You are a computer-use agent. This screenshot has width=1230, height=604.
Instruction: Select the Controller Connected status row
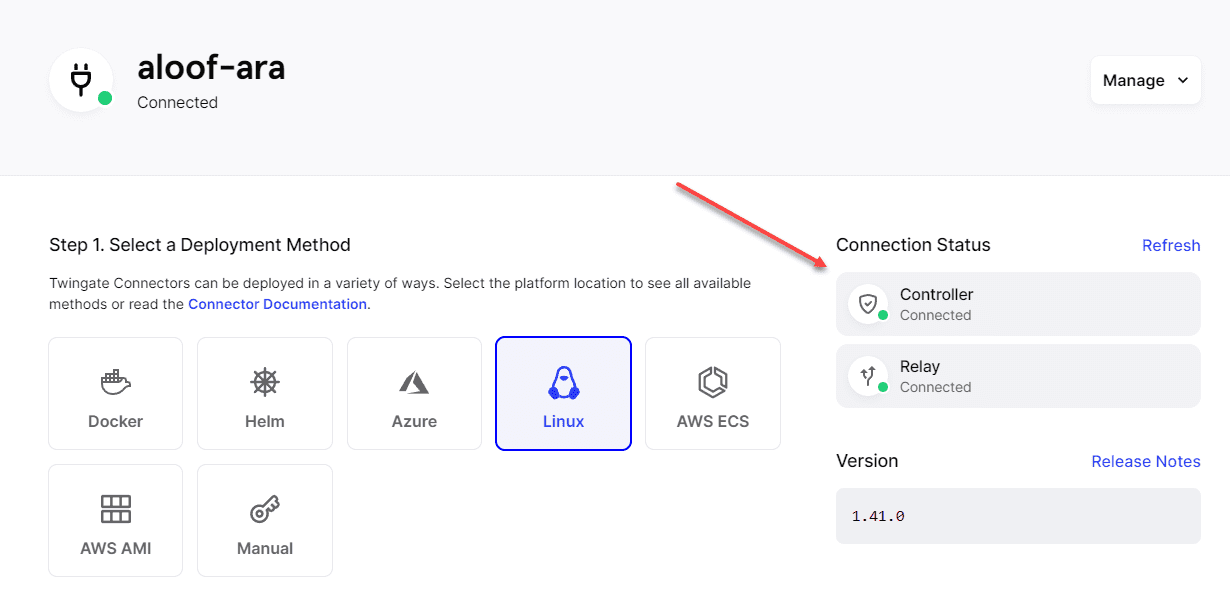(x=1018, y=304)
